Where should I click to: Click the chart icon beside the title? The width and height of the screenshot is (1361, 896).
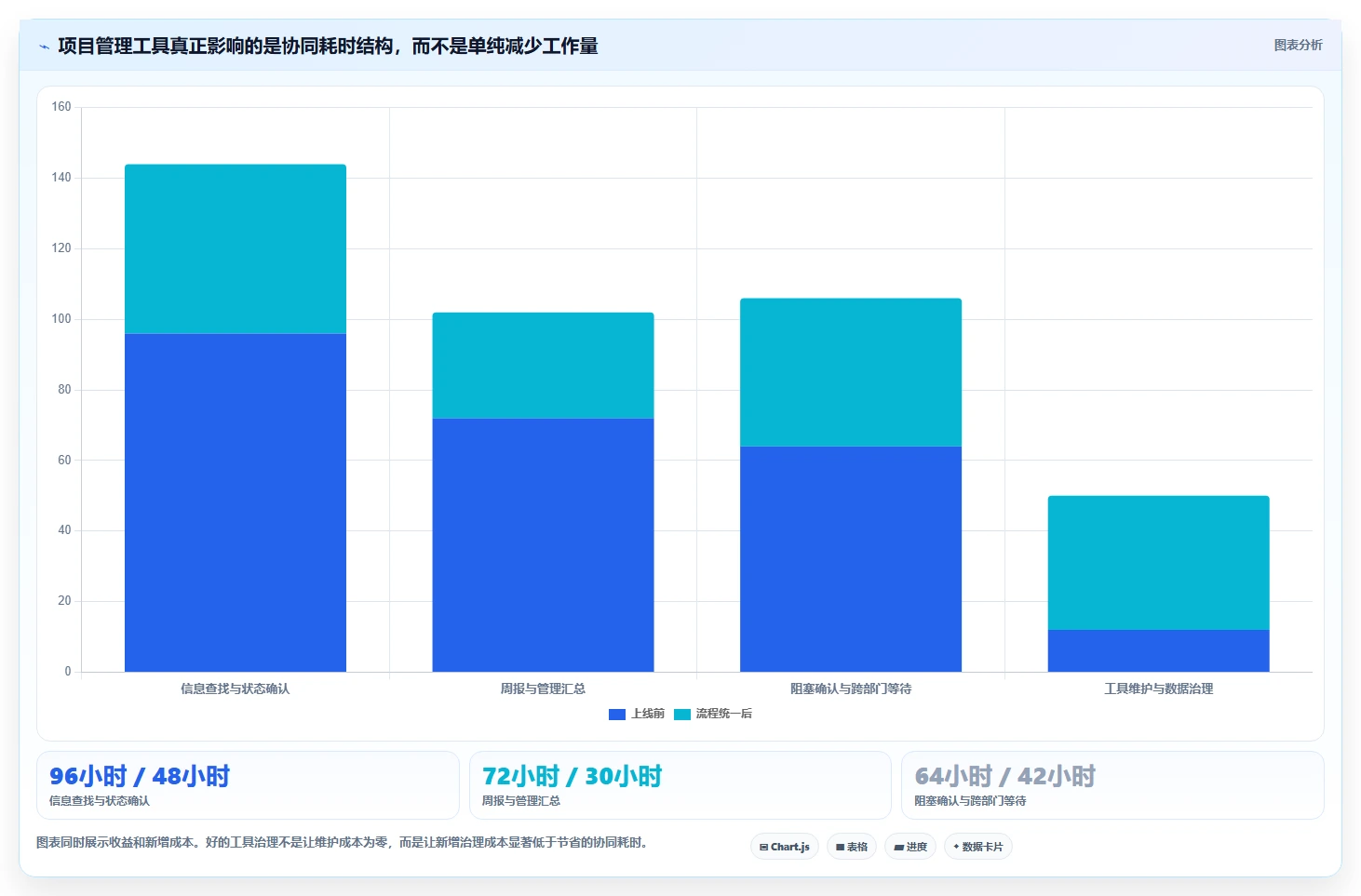pyautogui.click(x=44, y=47)
